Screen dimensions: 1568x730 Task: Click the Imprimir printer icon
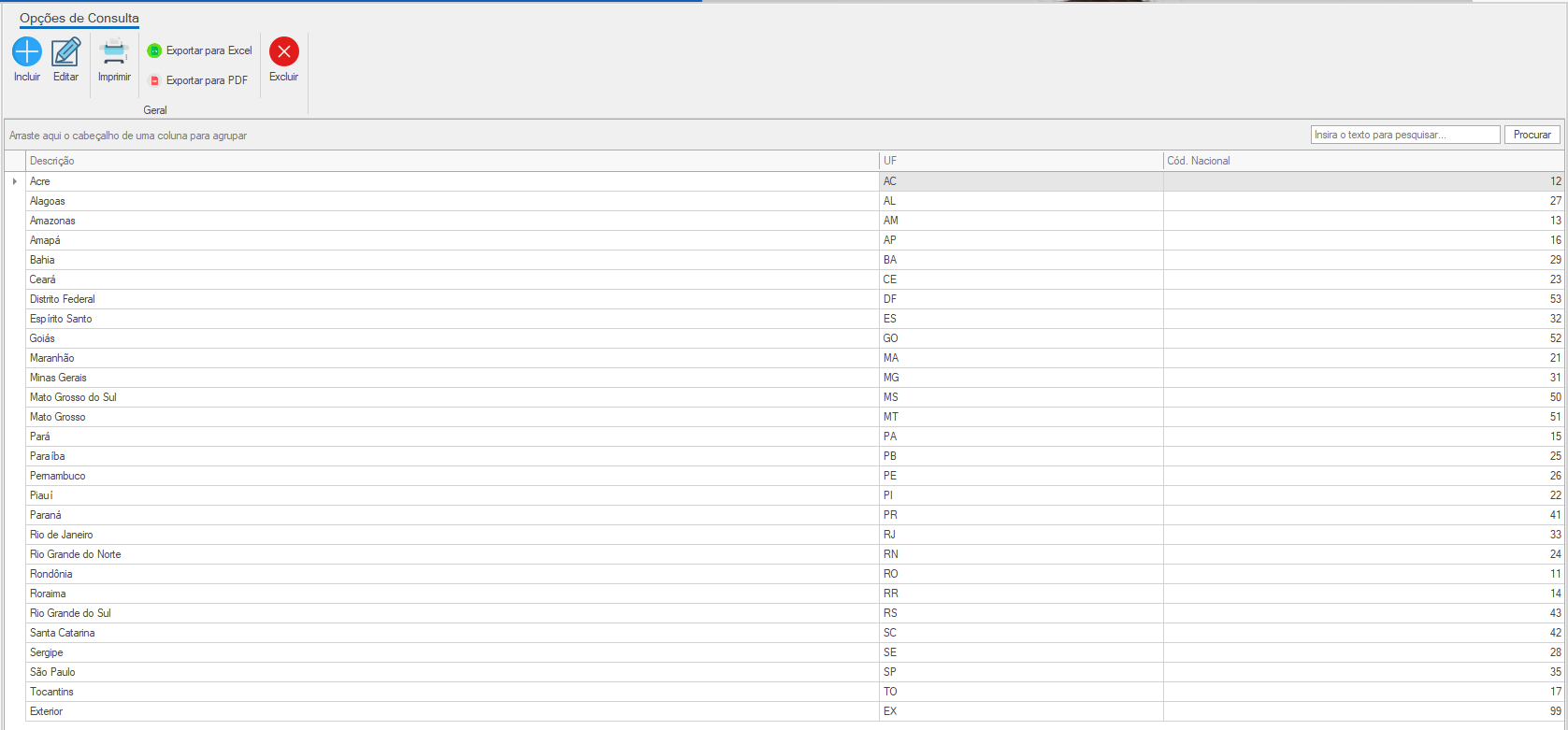coord(114,51)
